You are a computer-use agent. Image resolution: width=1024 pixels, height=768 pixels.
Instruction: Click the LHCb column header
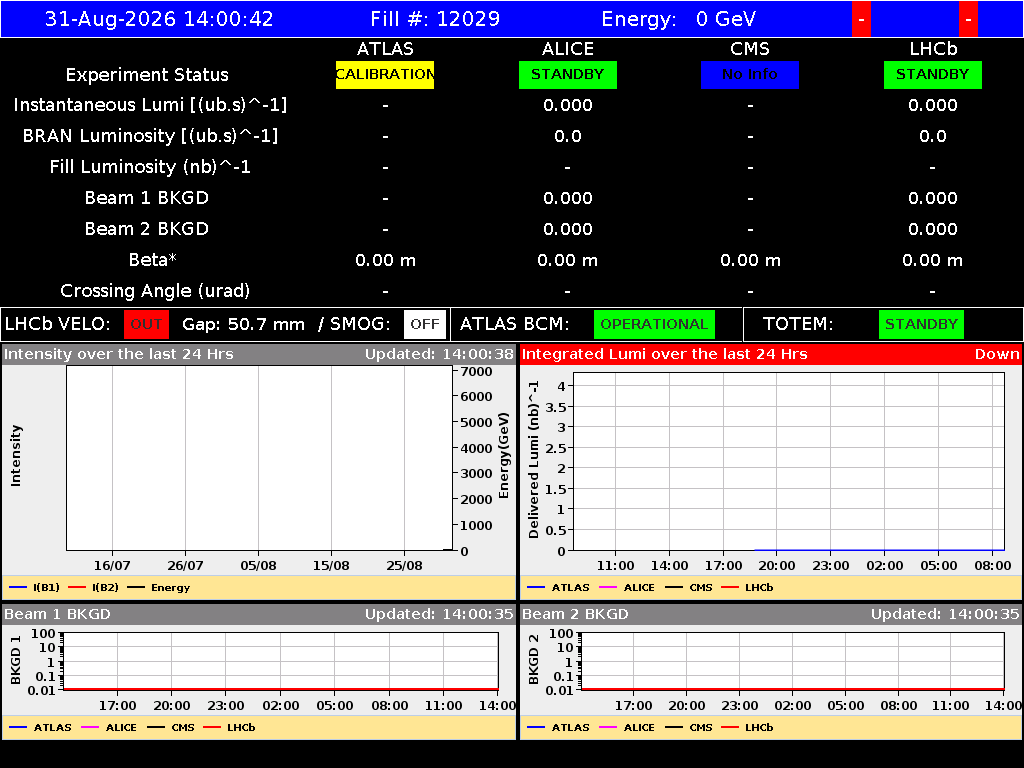933,49
